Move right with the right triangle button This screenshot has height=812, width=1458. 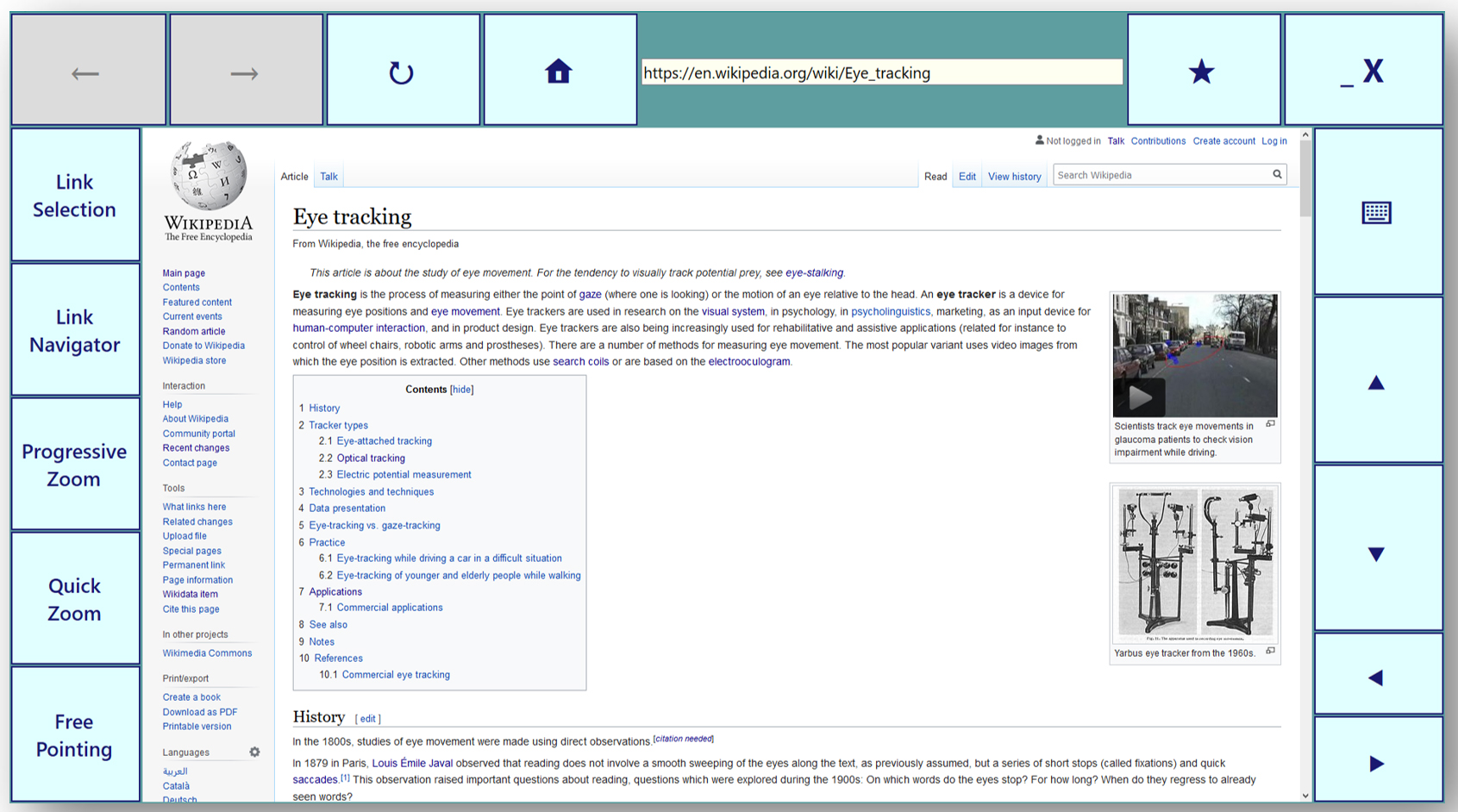coord(1378,759)
